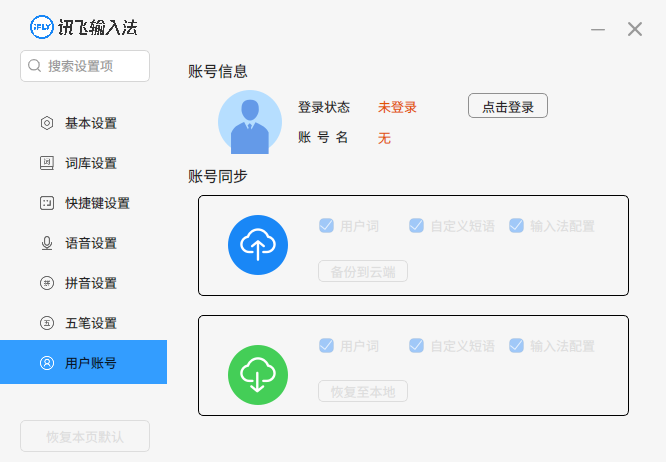The height and width of the screenshot is (462, 666).
Task: Select the 用户账号 section
Action: tap(83, 362)
